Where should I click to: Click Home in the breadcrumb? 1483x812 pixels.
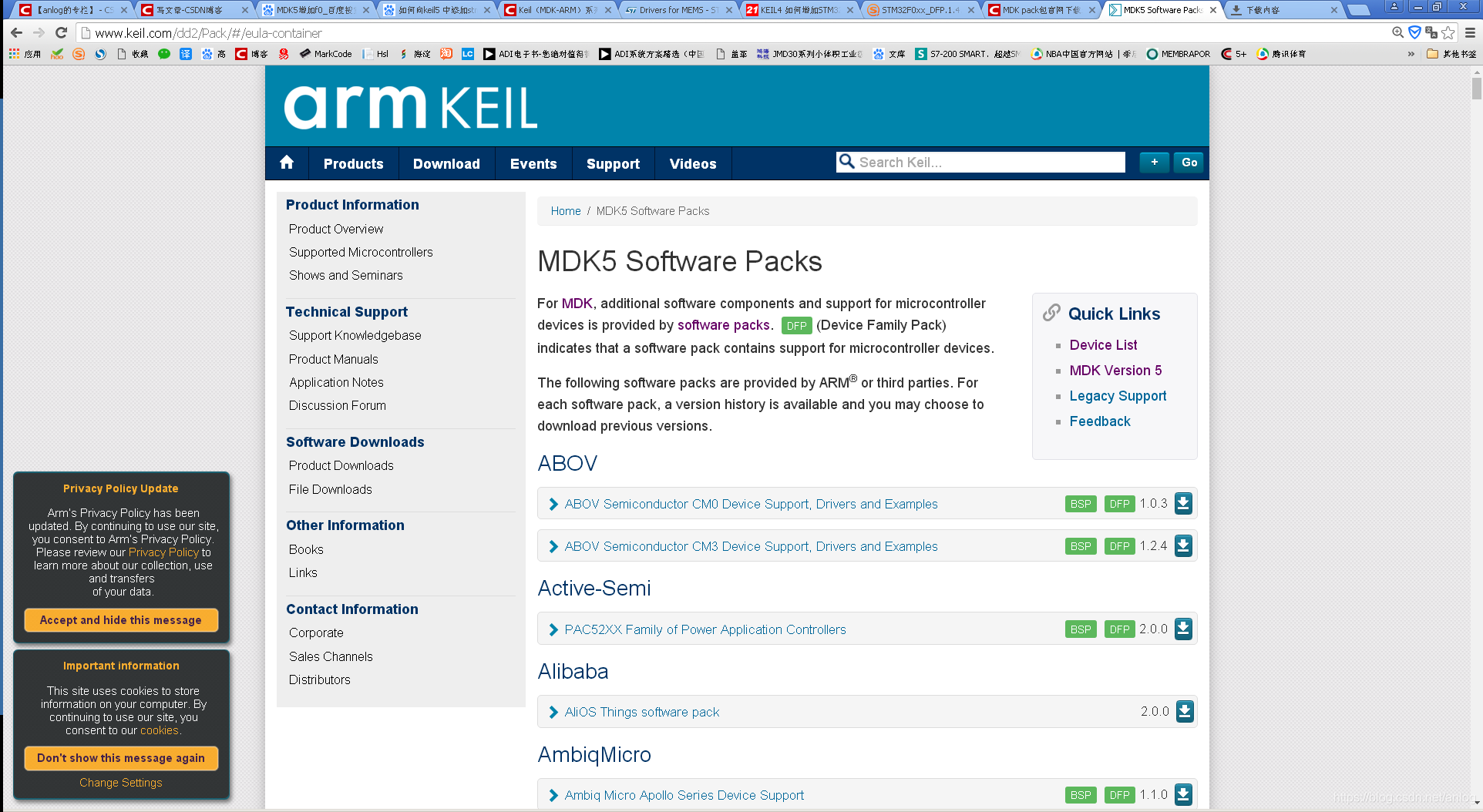pos(566,211)
